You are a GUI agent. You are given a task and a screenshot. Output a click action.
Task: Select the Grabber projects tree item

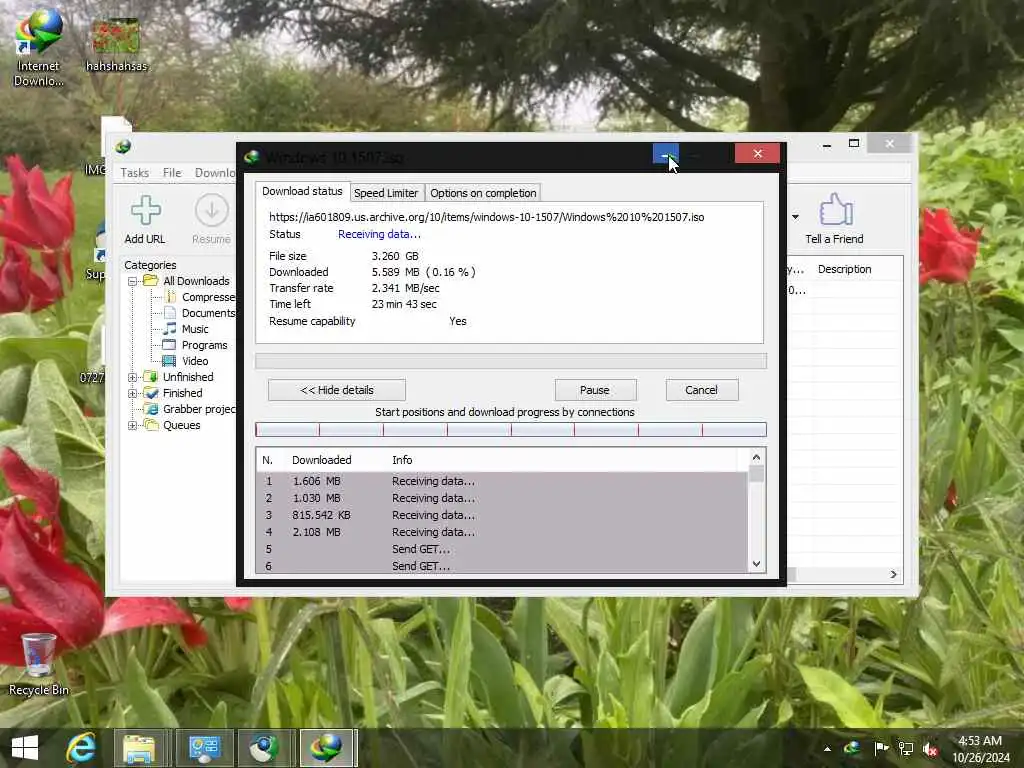coord(190,409)
